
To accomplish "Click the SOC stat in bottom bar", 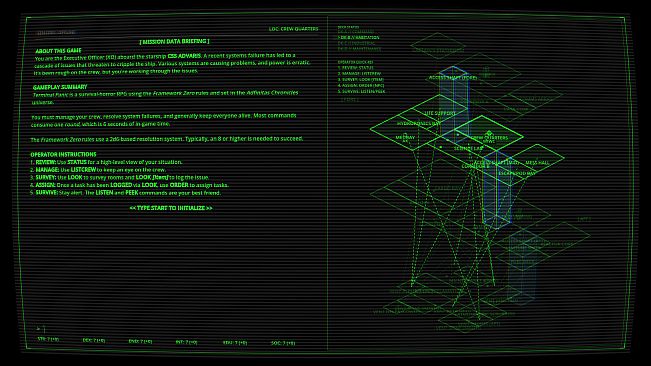I will tap(283, 343).
